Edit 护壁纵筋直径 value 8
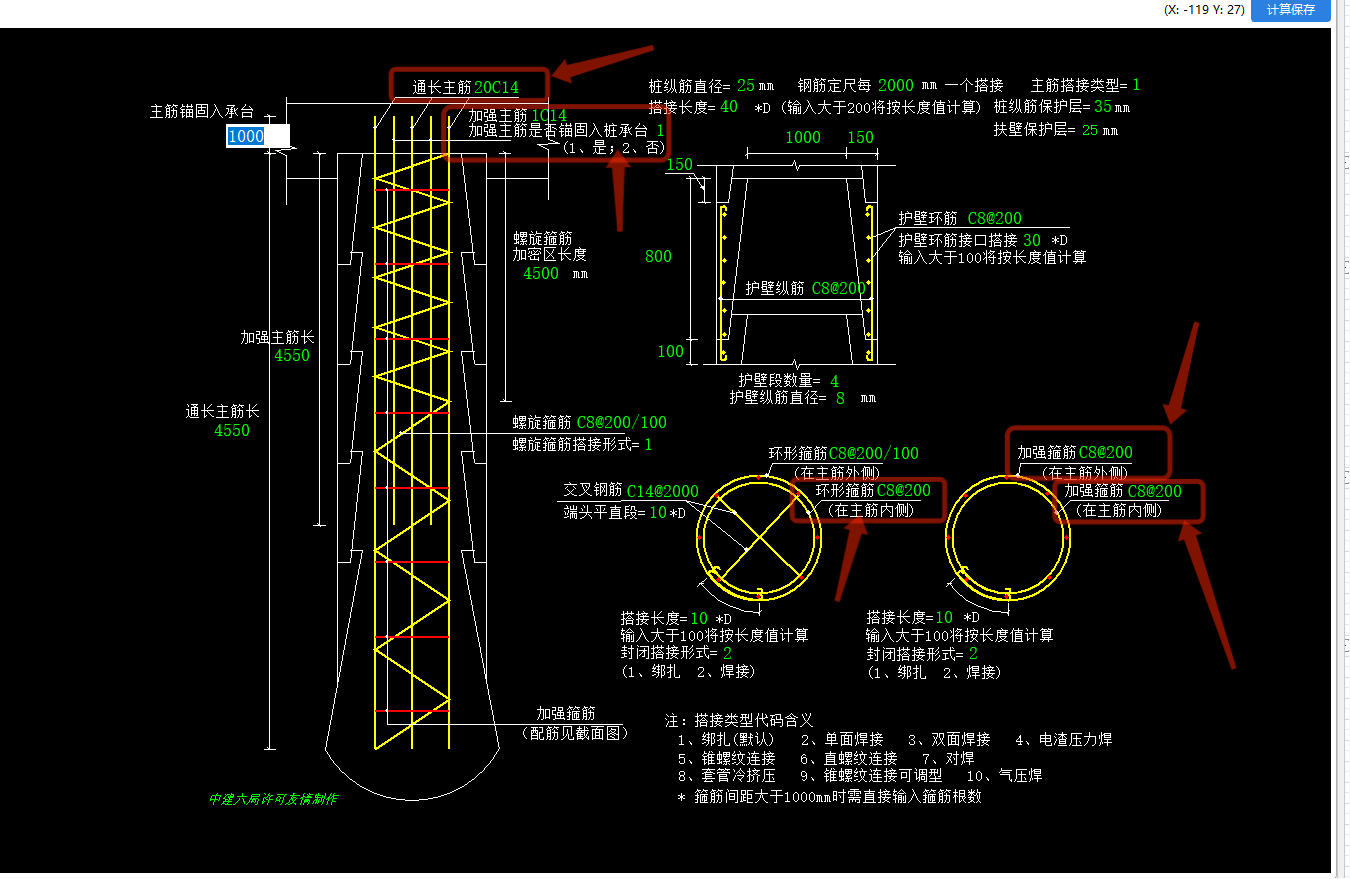1350x879 pixels. pyautogui.click(x=840, y=397)
